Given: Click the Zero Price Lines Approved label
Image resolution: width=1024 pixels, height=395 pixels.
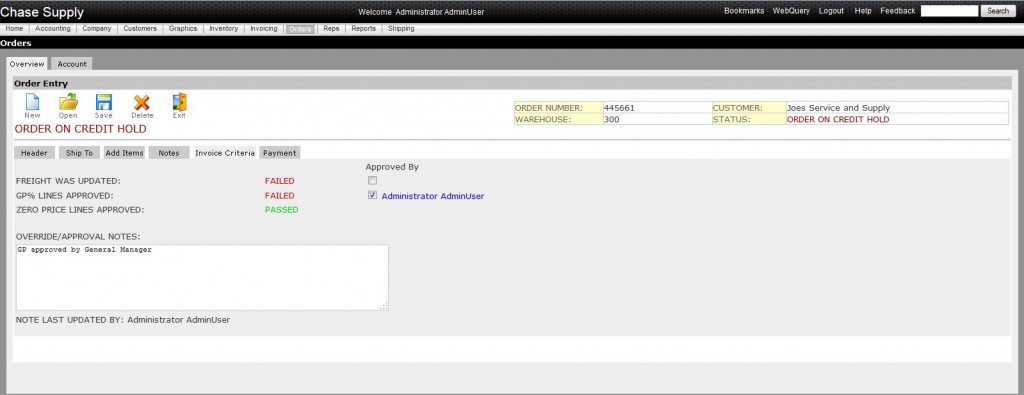Looking at the screenshot, I should 80,210.
